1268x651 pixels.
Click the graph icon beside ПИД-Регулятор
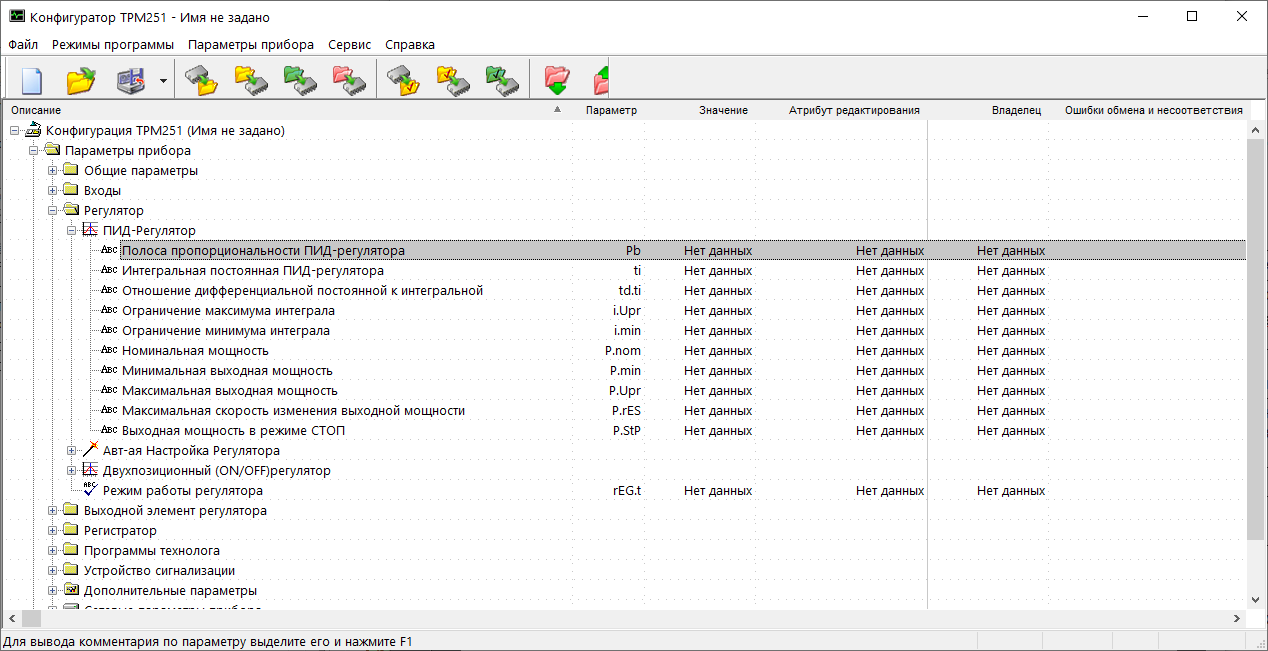[x=89, y=231]
